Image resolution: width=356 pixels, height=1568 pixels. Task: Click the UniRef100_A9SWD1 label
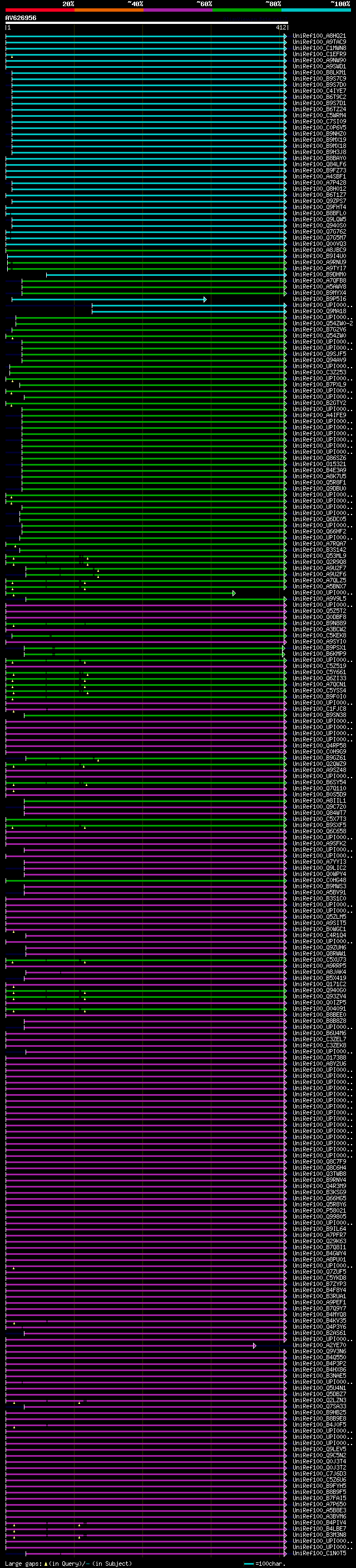coord(319,66)
